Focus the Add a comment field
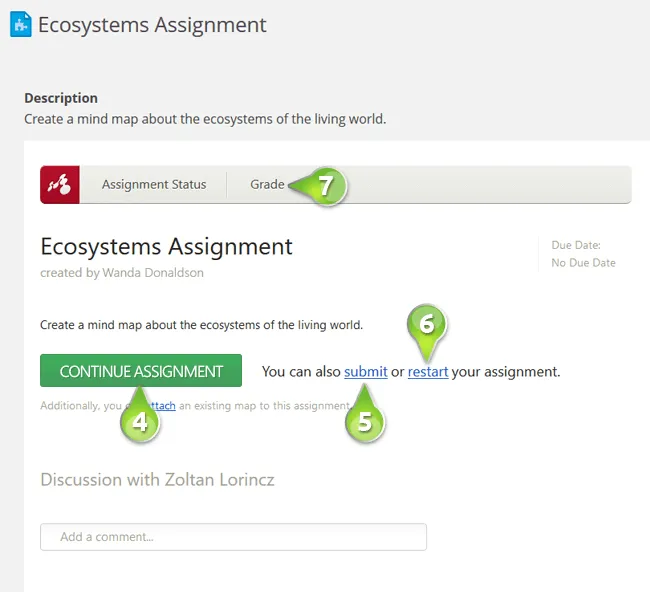650x592 pixels. (233, 537)
